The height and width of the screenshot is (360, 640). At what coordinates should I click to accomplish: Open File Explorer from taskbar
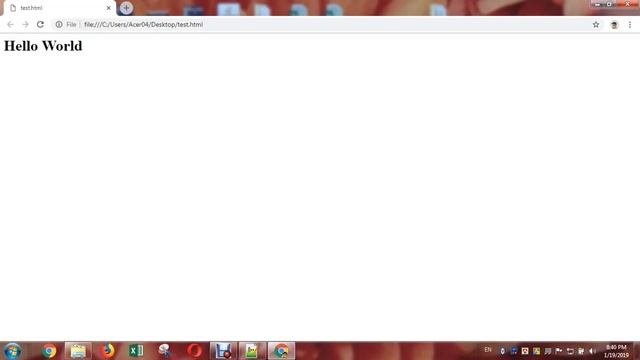click(x=78, y=351)
